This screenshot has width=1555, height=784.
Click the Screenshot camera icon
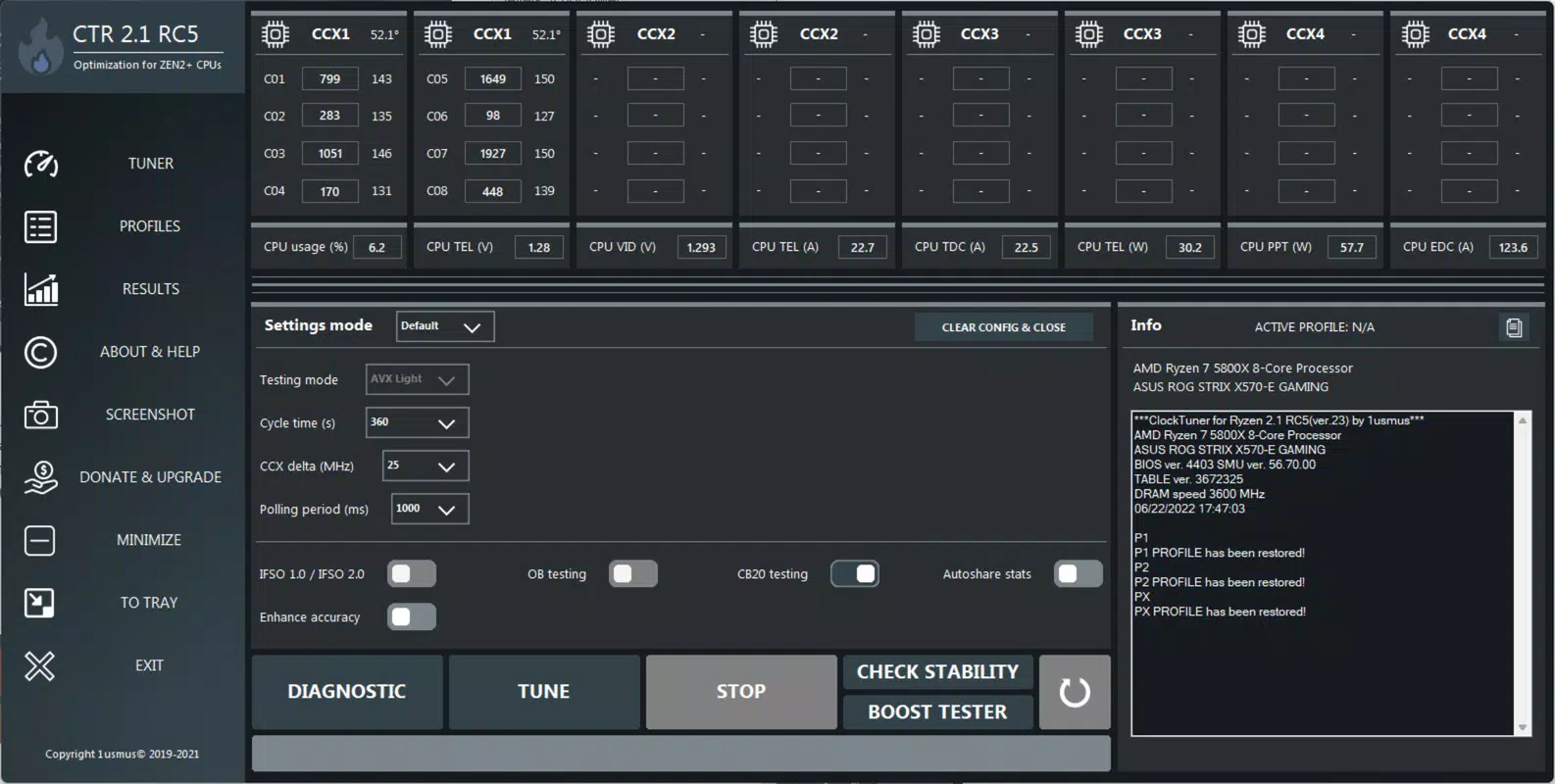coord(40,415)
